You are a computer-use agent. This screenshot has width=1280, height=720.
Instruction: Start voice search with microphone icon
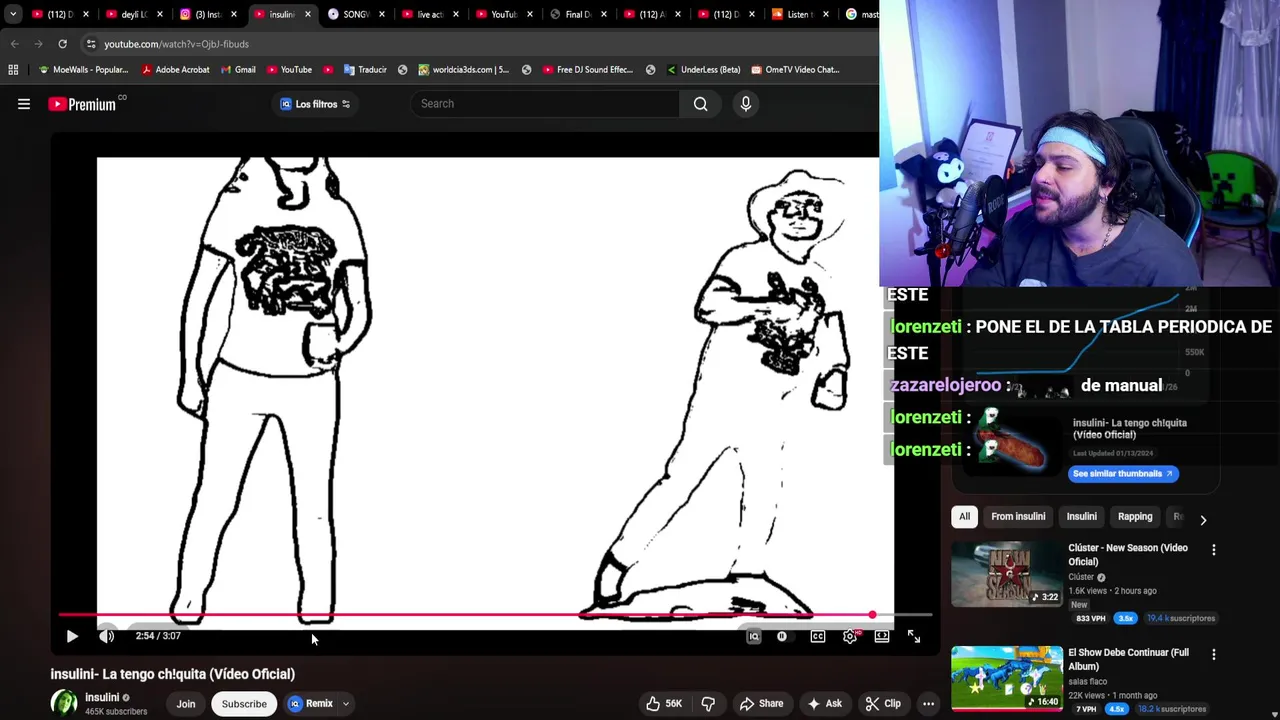click(x=746, y=104)
